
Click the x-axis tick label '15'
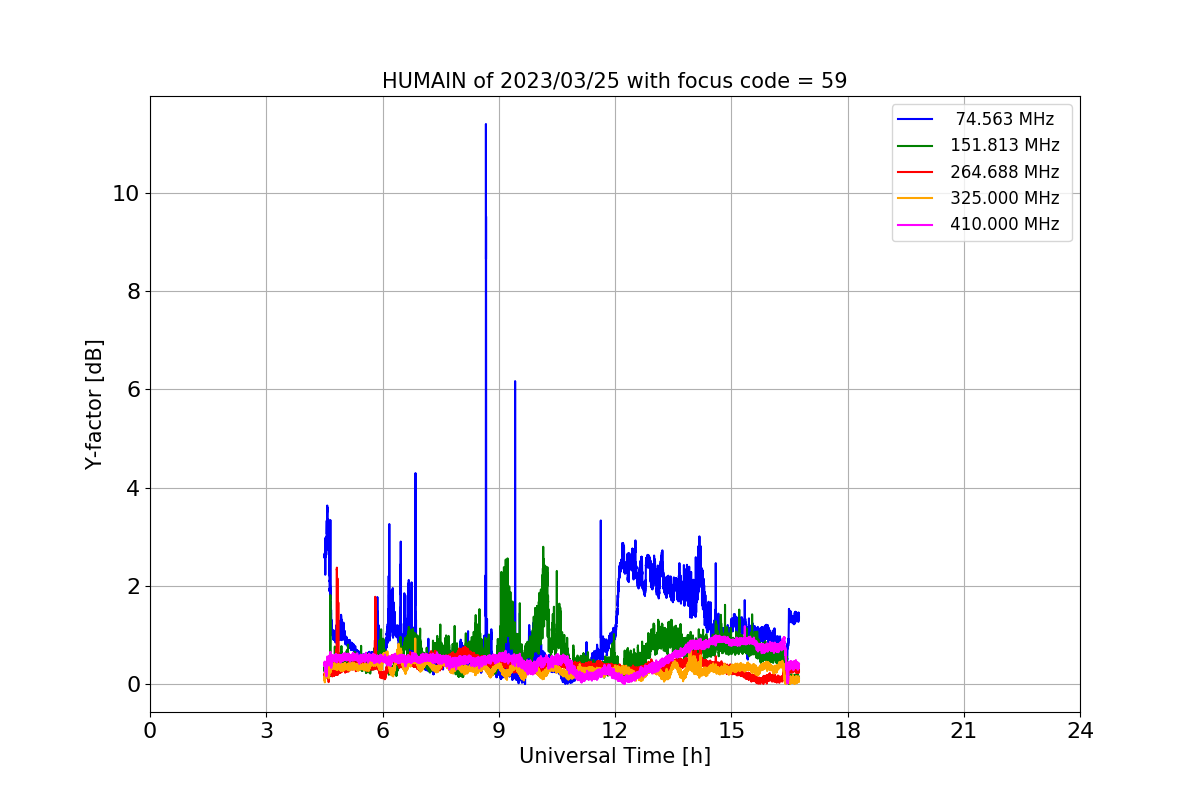pos(731,731)
